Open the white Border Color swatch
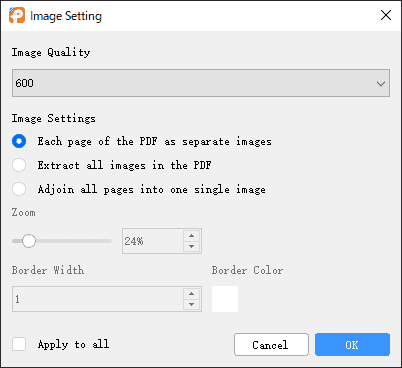This screenshot has width=402, height=368. click(x=225, y=299)
